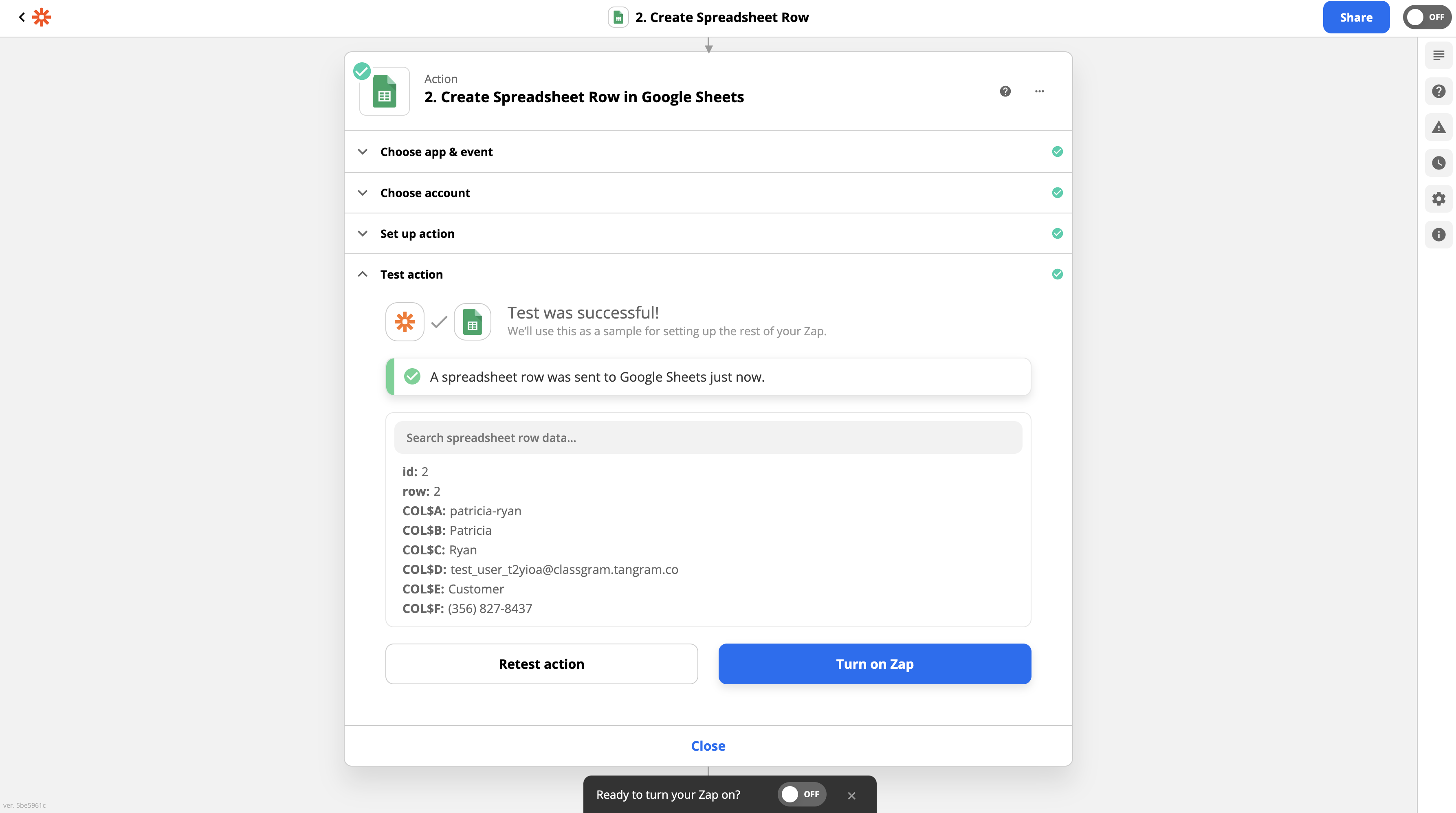Focus the Search spreadsheet row data field
Image resolution: width=1456 pixels, height=813 pixels.
(x=708, y=437)
